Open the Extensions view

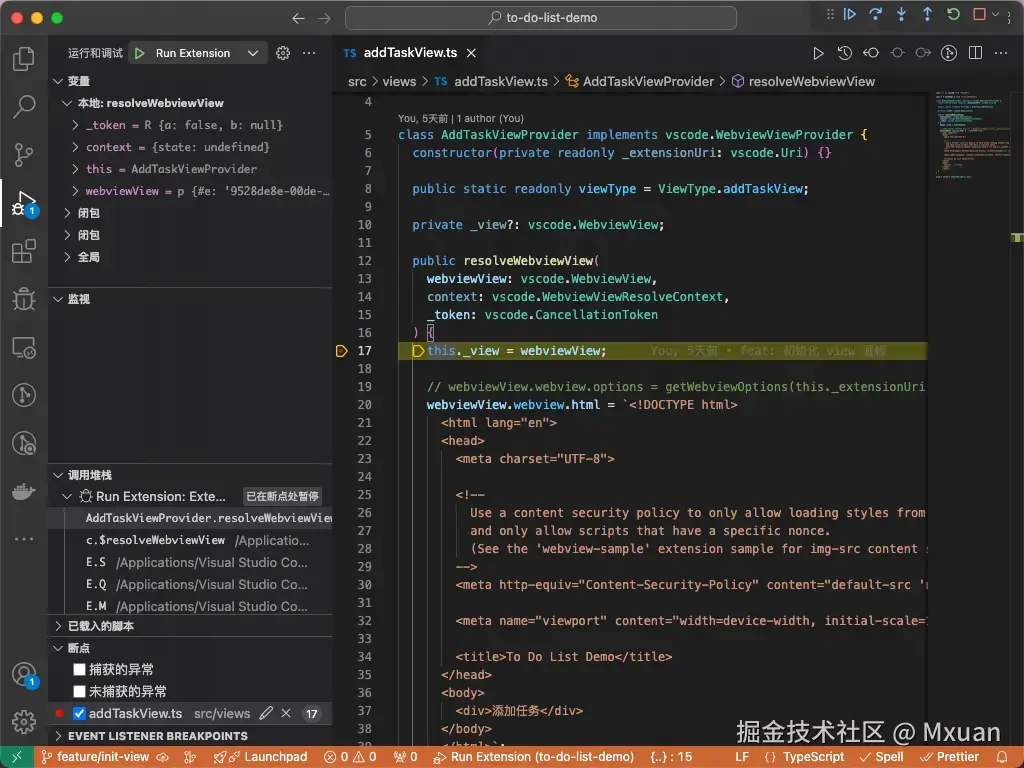[24, 251]
